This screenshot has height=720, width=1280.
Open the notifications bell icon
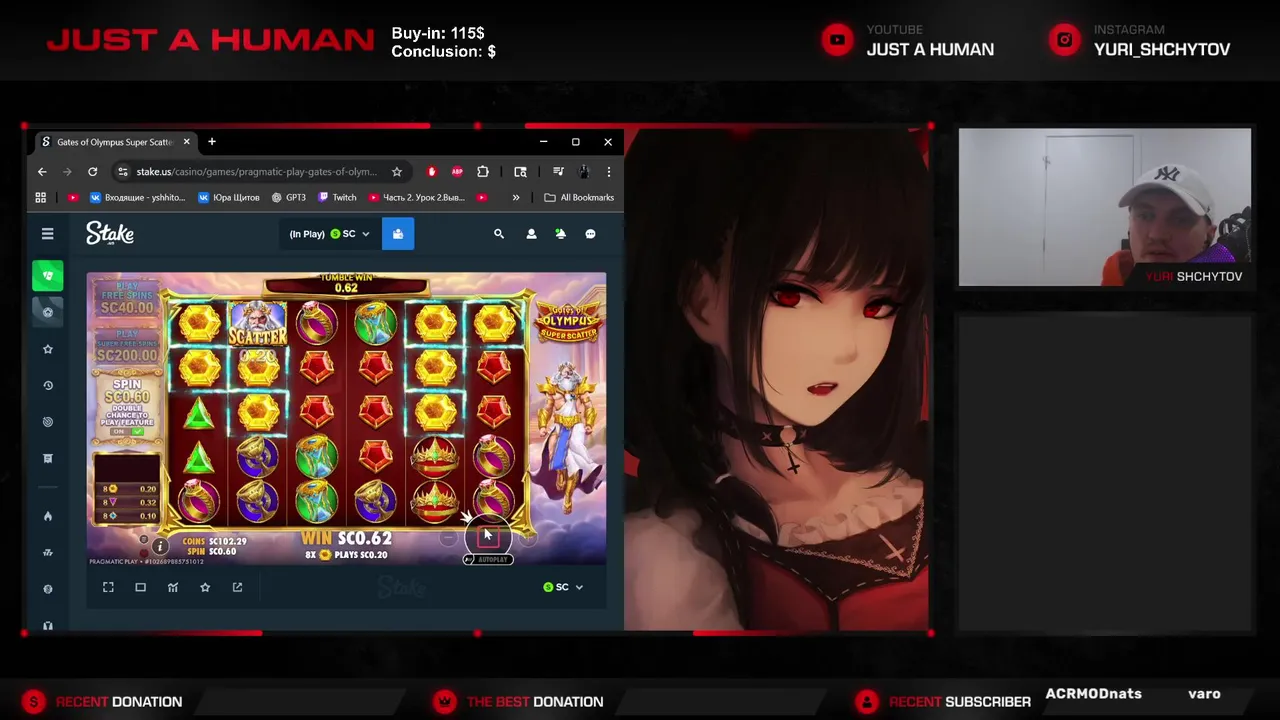click(560, 234)
